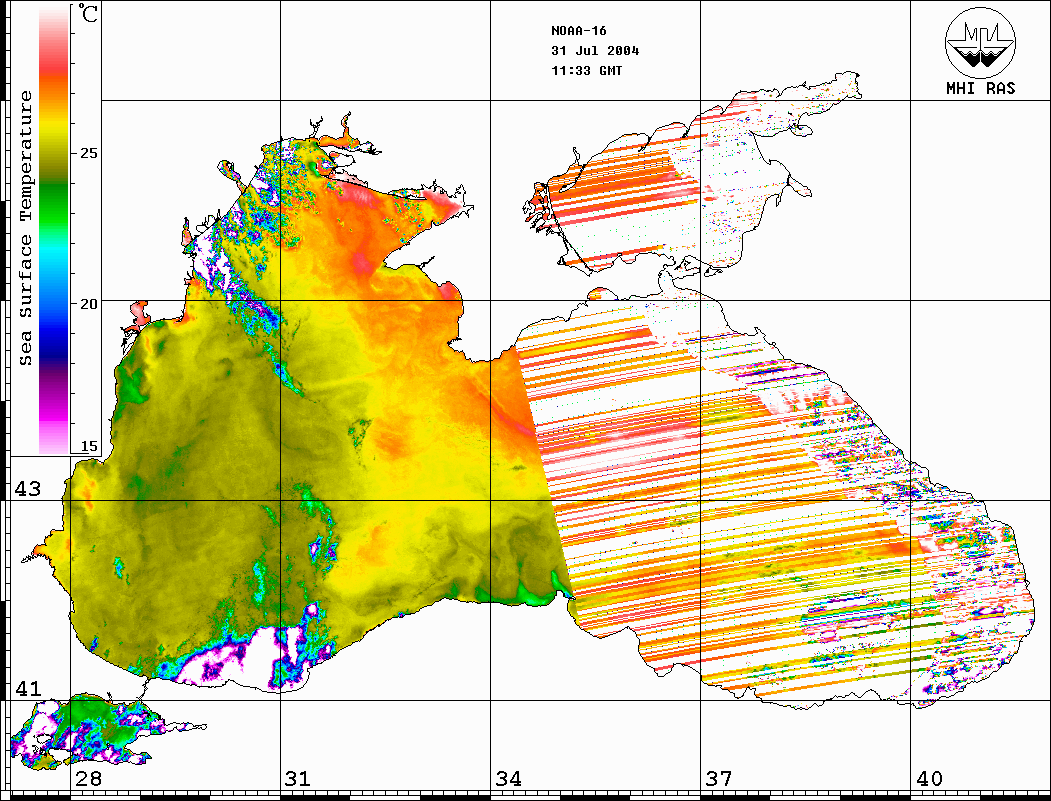Screen dimensions: 1051x801
Task: Click the '15' tick label on color scale
Action: (x=89, y=446)
